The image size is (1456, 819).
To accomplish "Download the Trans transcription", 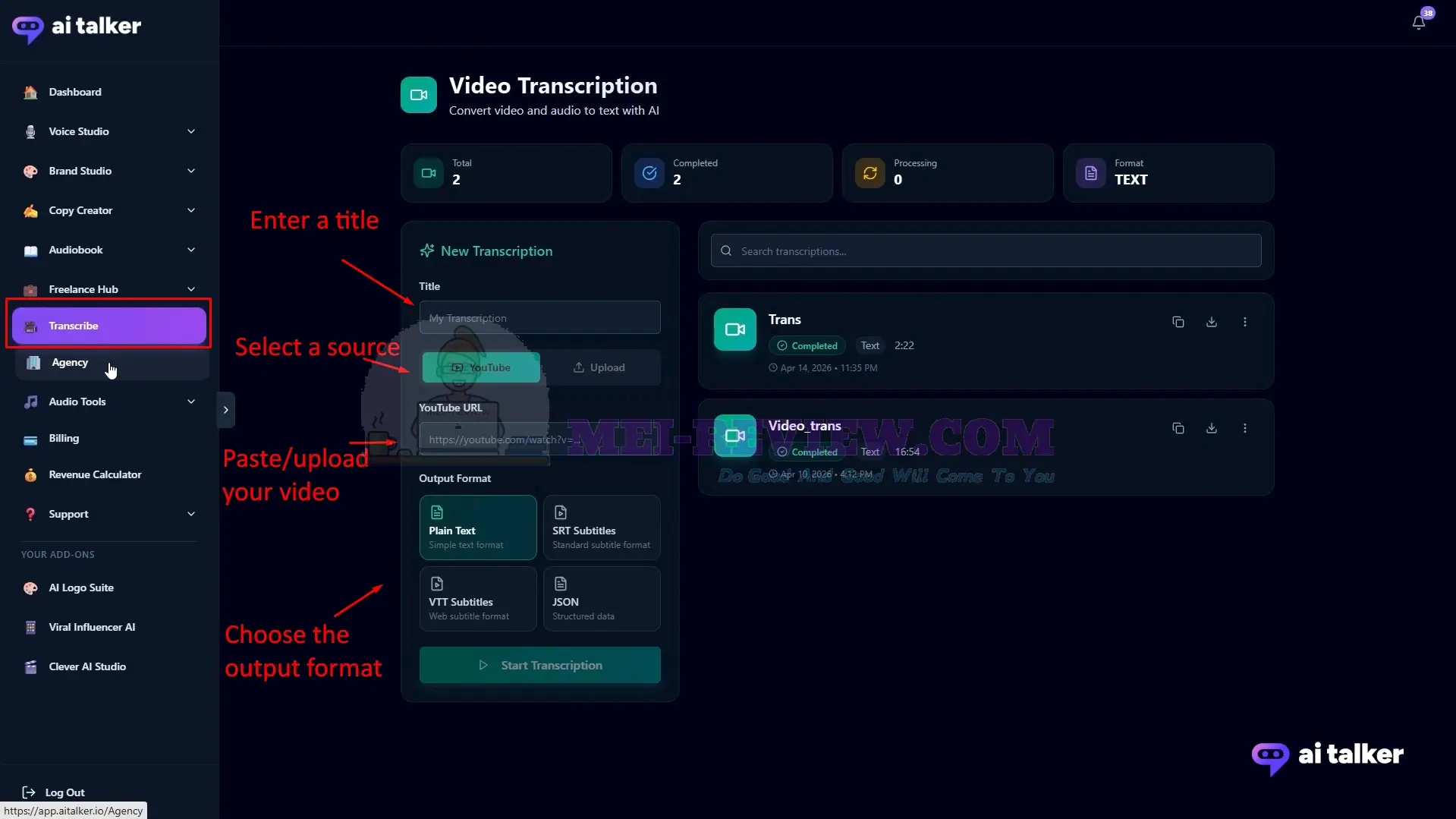I will 1211,322.
